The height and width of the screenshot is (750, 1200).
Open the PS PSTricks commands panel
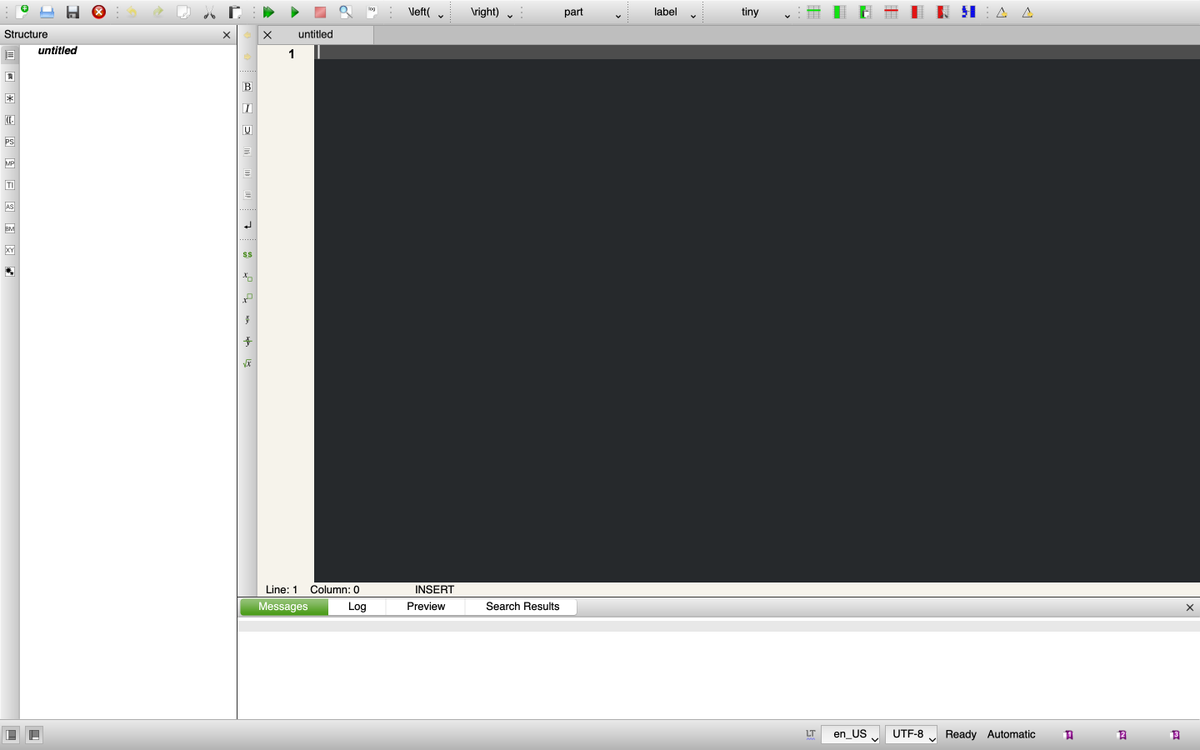[x=9, y=142]
